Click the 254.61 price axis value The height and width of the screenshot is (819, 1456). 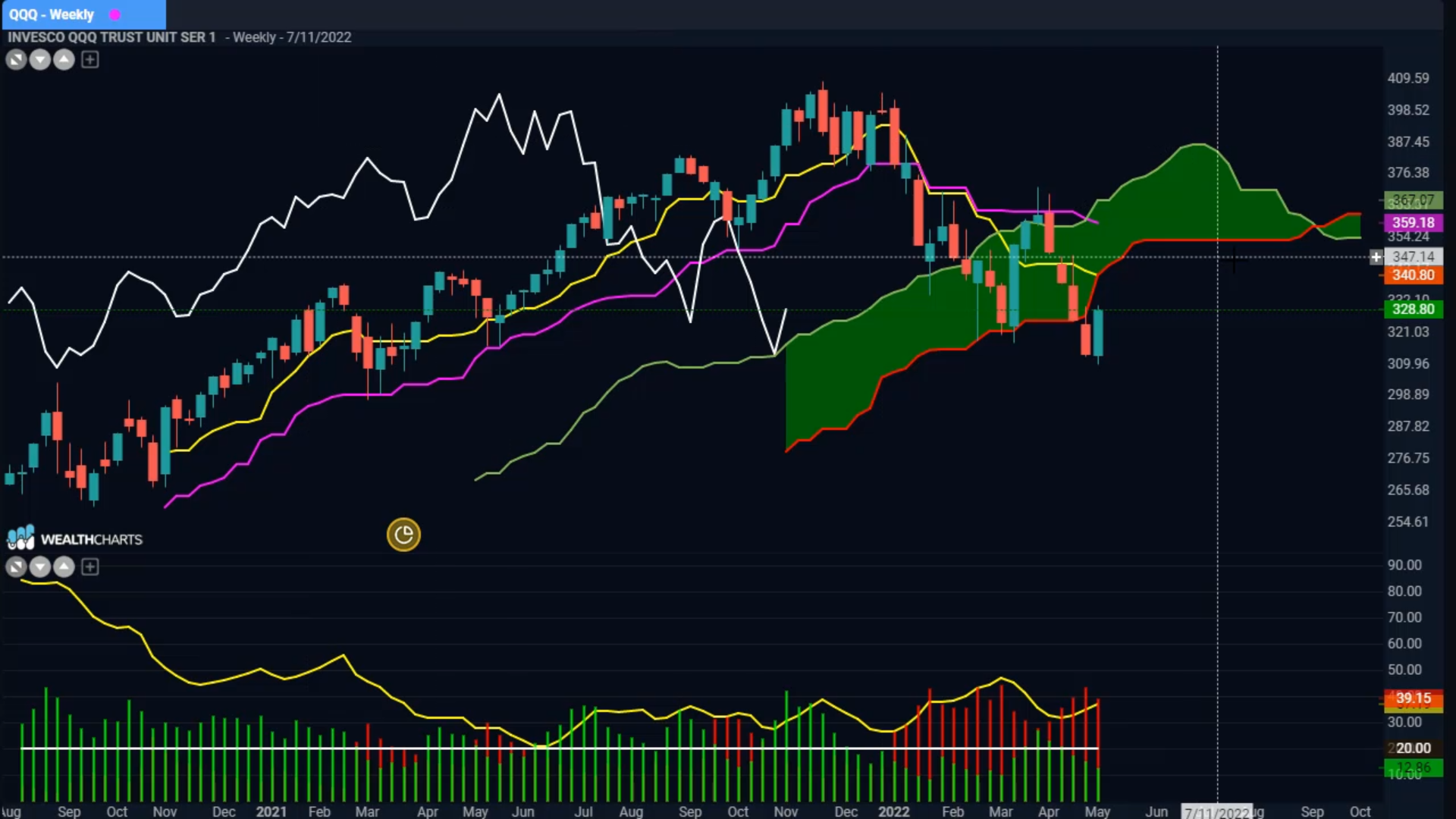1408,522
